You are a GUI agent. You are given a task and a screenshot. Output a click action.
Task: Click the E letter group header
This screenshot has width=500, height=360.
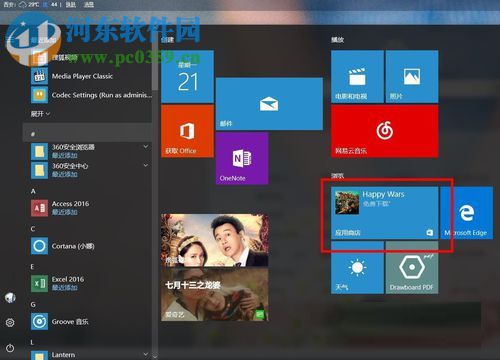(32, 267)
